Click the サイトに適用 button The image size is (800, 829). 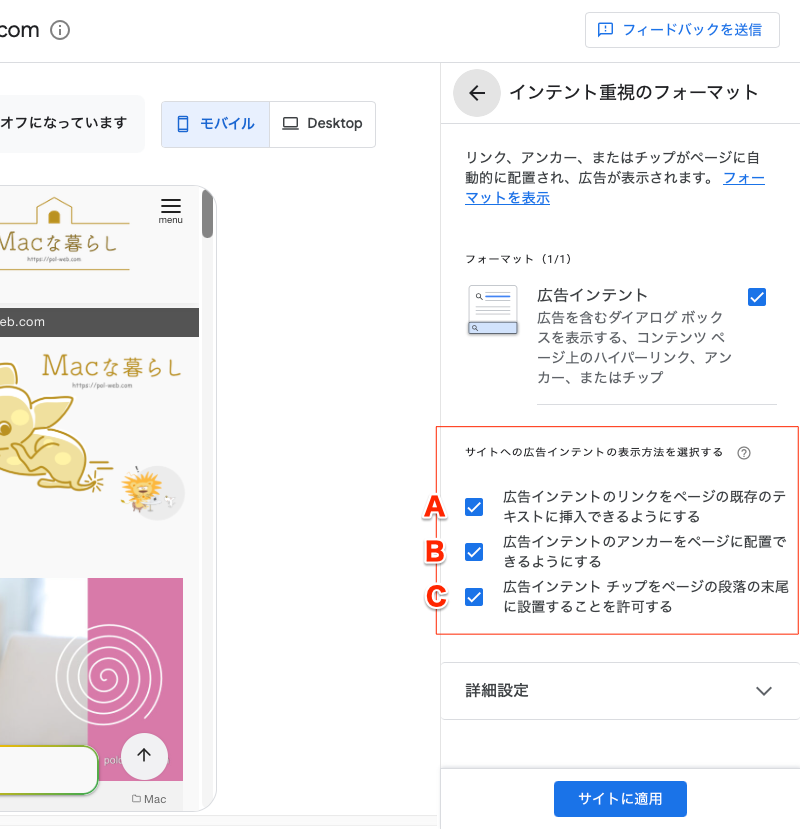coord(620,799)
